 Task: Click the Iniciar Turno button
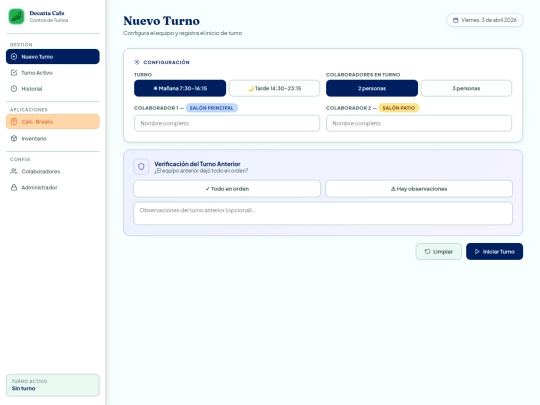click(x=495, y=251)
